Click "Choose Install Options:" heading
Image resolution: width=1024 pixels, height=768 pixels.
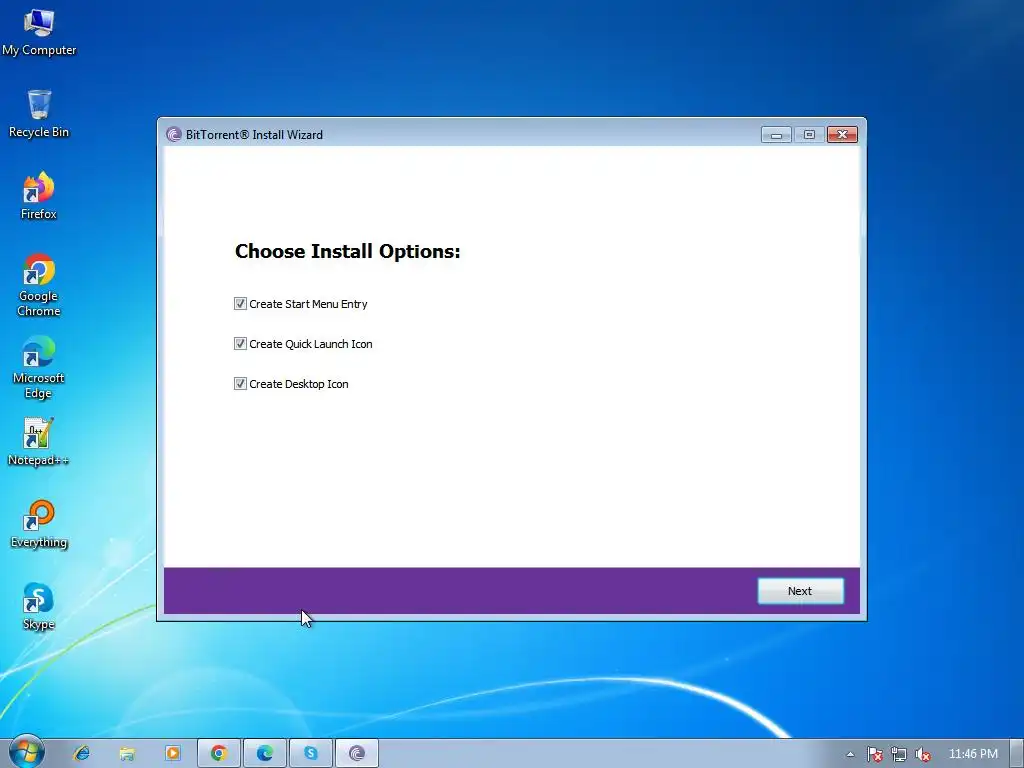347,251
